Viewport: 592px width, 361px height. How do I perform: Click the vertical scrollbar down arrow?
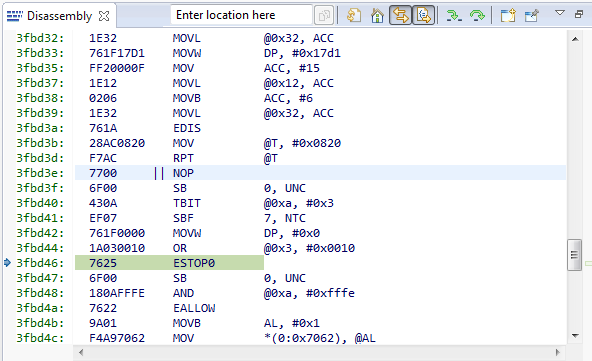pos(575,335)
